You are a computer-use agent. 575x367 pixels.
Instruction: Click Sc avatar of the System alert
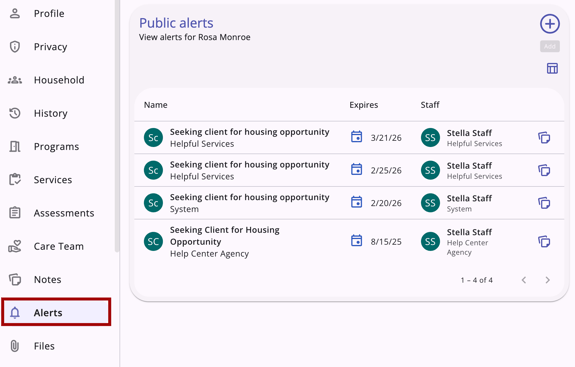pyautogui.click(x=153, y=203)
